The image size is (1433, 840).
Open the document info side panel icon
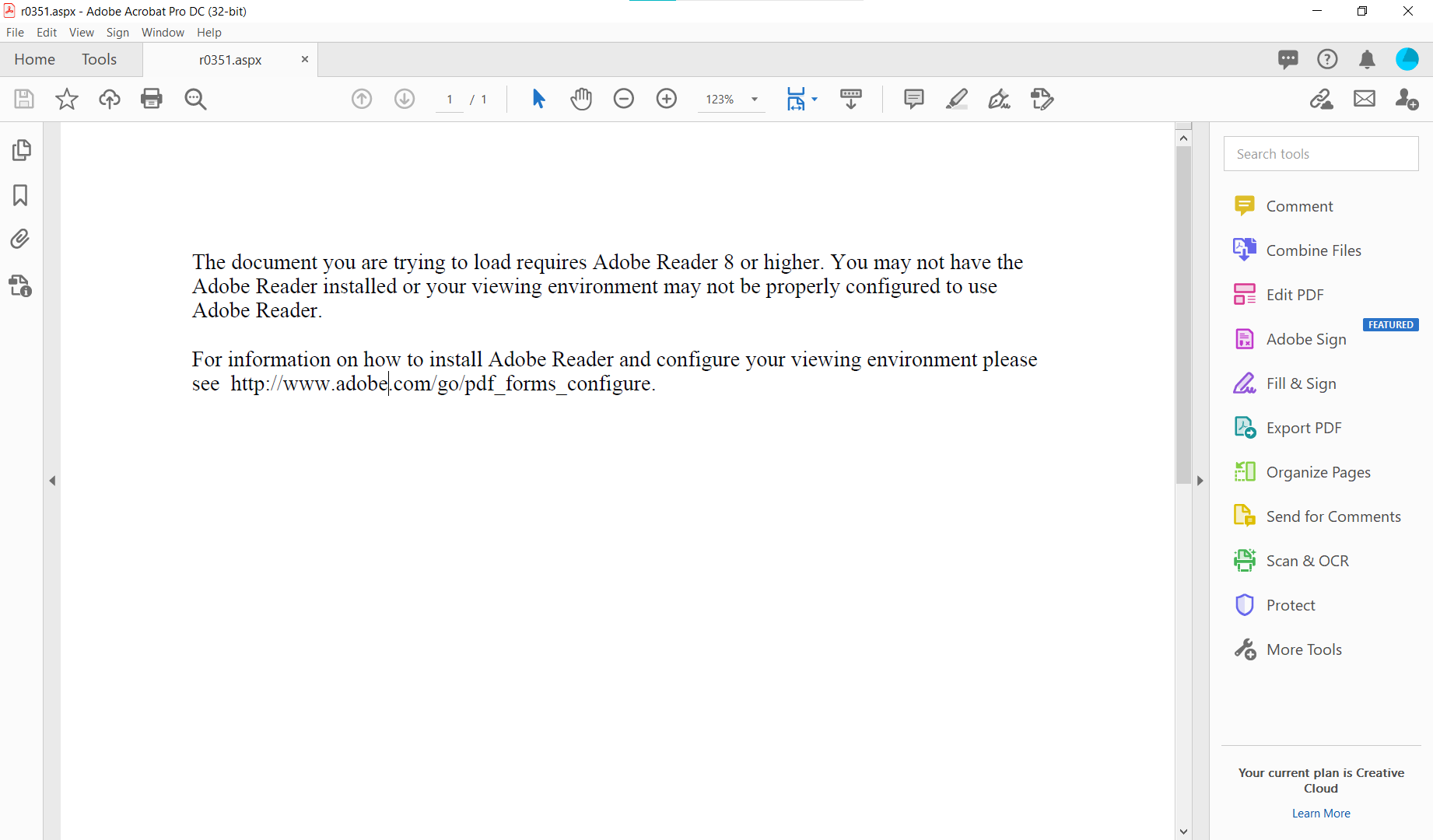(x=20, y=285)
